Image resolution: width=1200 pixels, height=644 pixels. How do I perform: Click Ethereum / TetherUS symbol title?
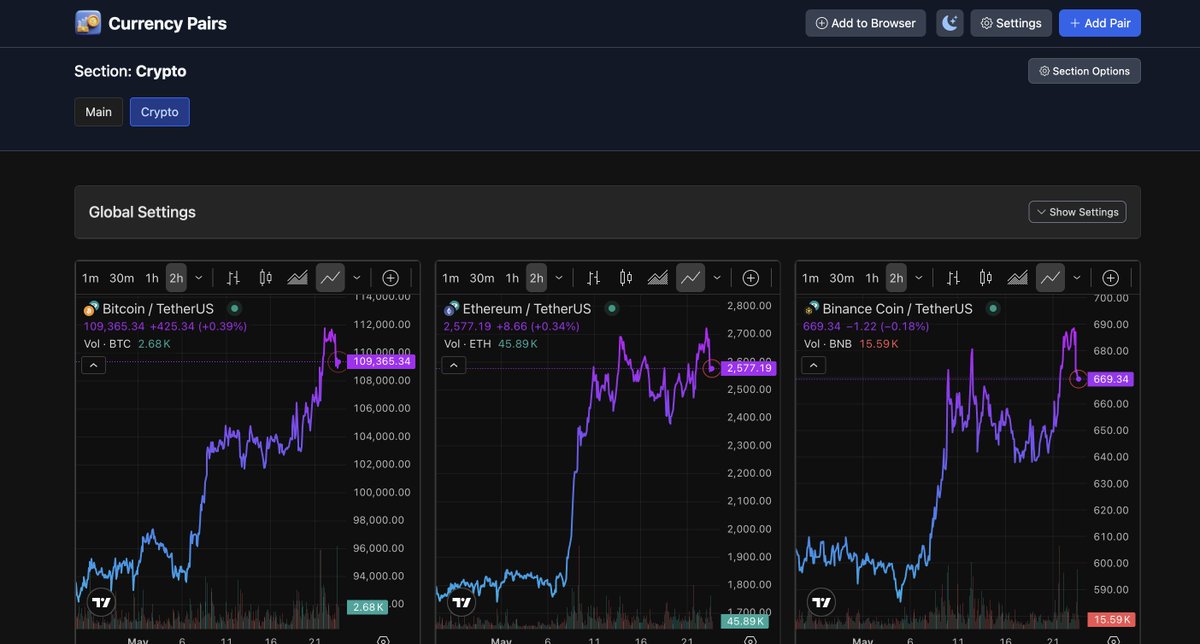(526, 309)
